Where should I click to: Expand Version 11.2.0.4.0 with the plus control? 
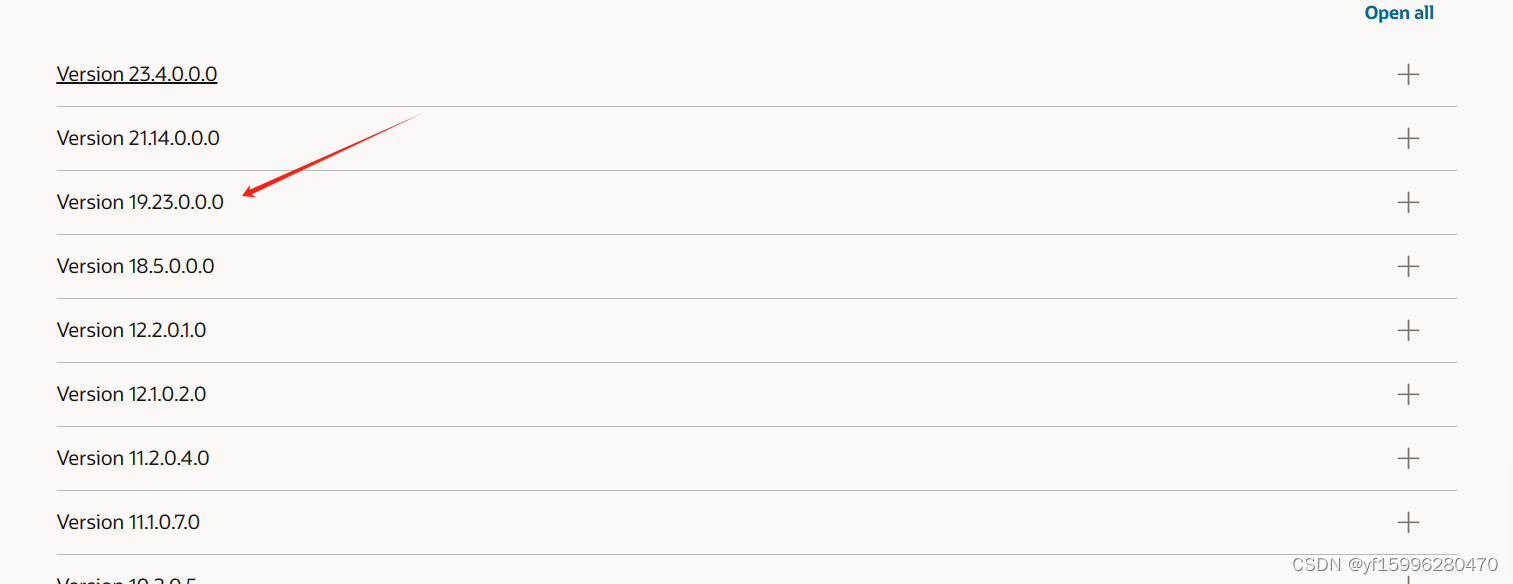(x=1407, y=458)
